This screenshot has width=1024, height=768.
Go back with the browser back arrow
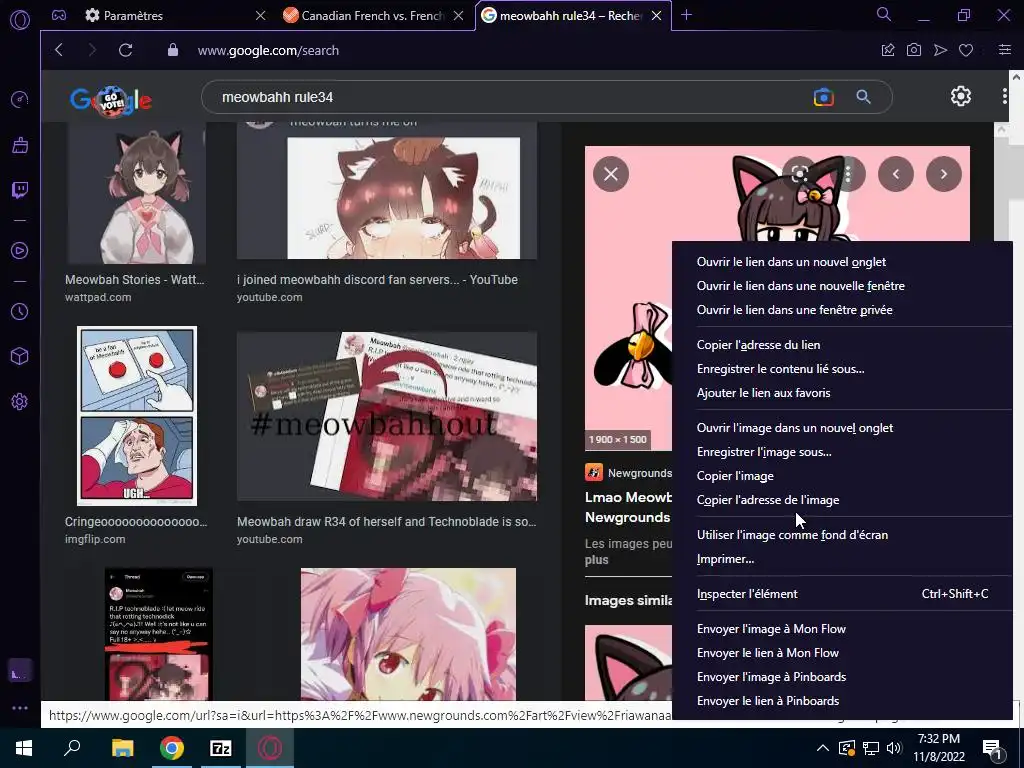59,50
